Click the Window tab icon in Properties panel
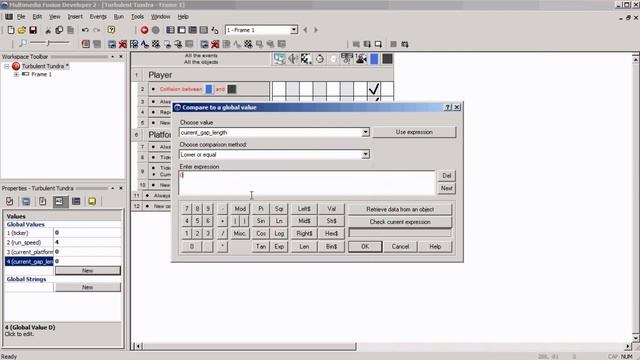The height and width of the screenshot is (360, 640). point(26,201)
